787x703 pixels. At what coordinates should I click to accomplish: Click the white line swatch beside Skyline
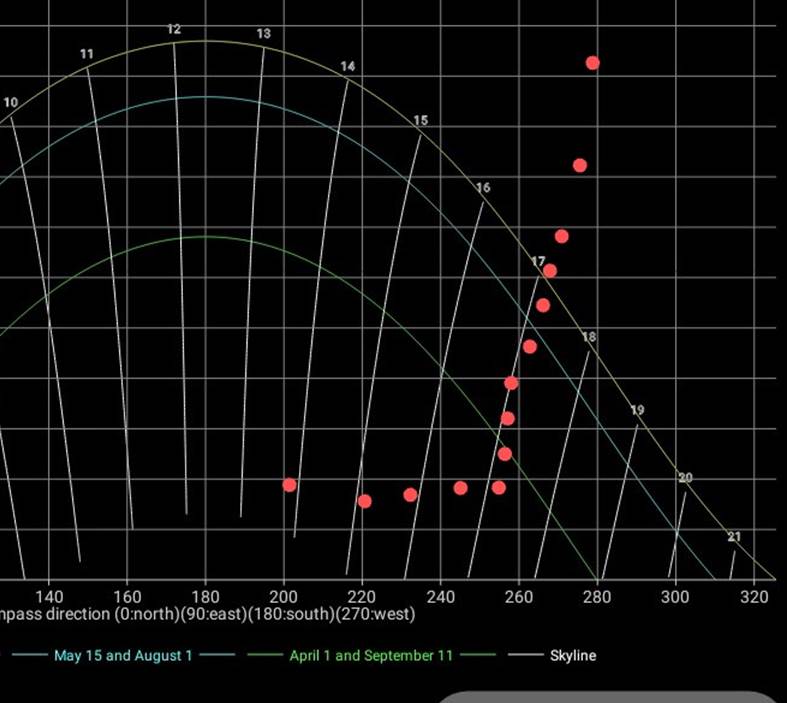click(525, 656)
